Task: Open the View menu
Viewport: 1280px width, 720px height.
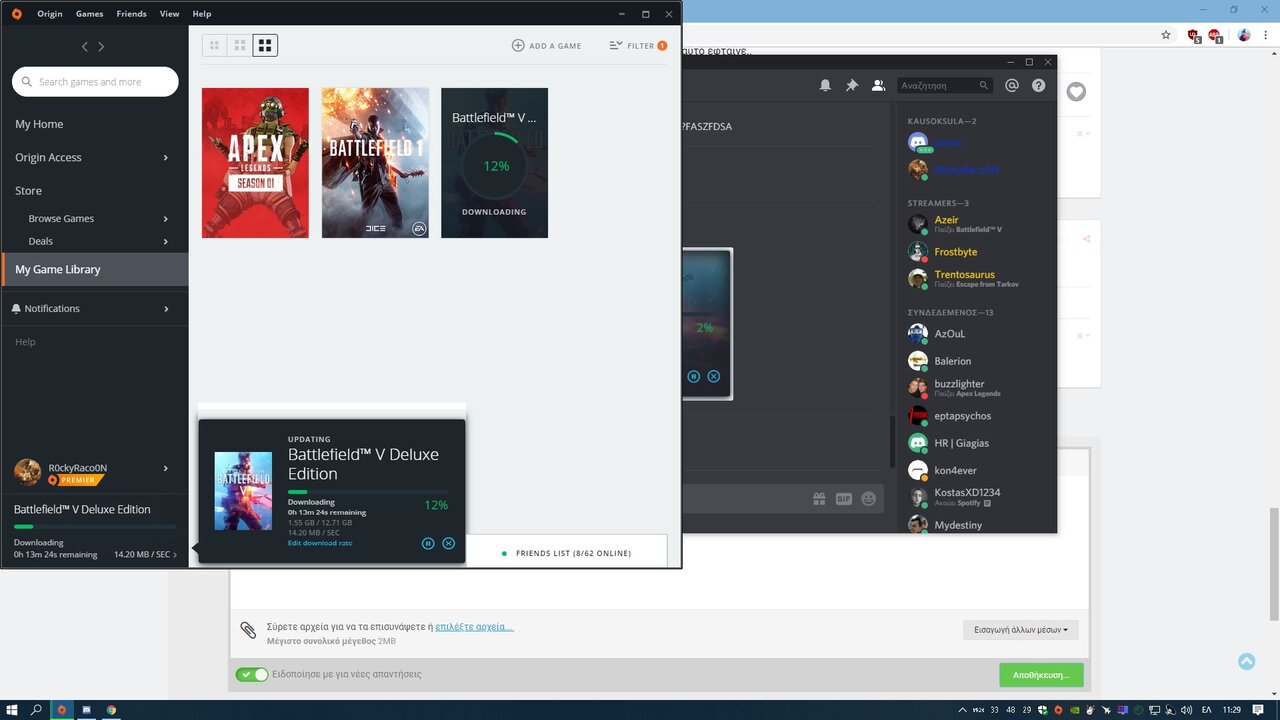Action: click(170, 14)
